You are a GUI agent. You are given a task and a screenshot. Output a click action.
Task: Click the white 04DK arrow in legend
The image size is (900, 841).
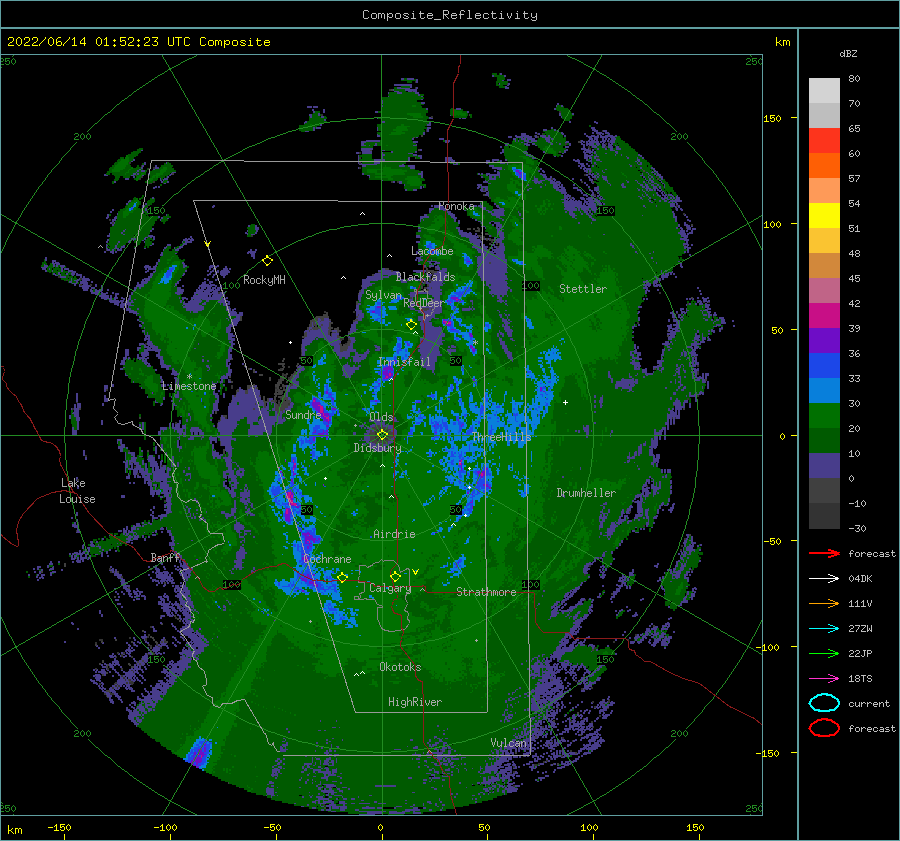[824, 579]
